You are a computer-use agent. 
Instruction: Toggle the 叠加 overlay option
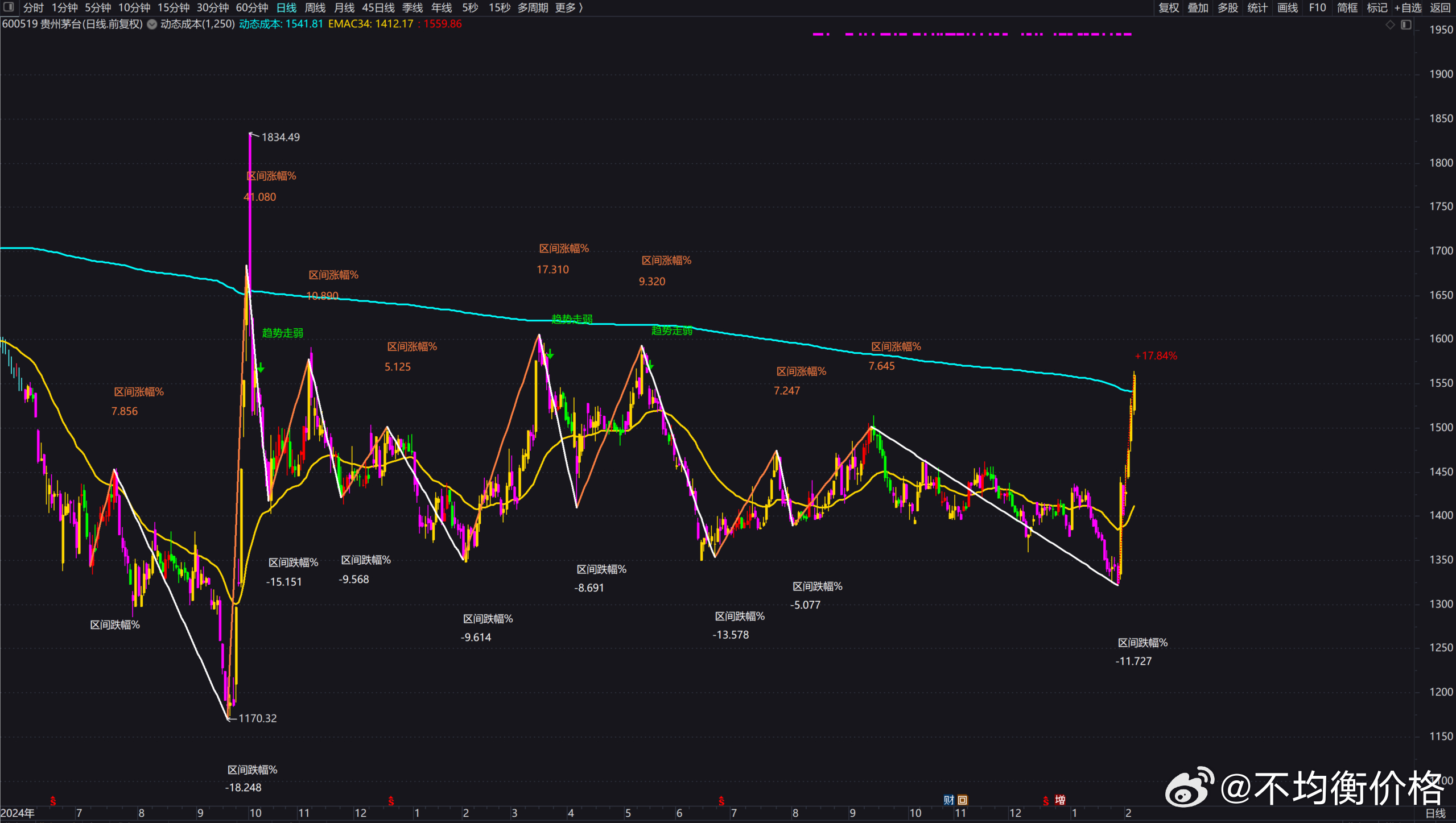coord(1198,7)
